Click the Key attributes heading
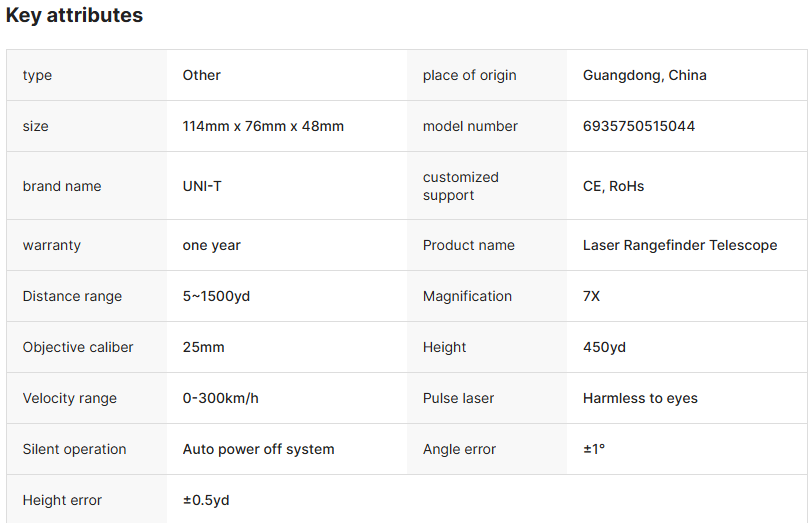This screenshot has height=523, width=809. [x=74, y=16]
